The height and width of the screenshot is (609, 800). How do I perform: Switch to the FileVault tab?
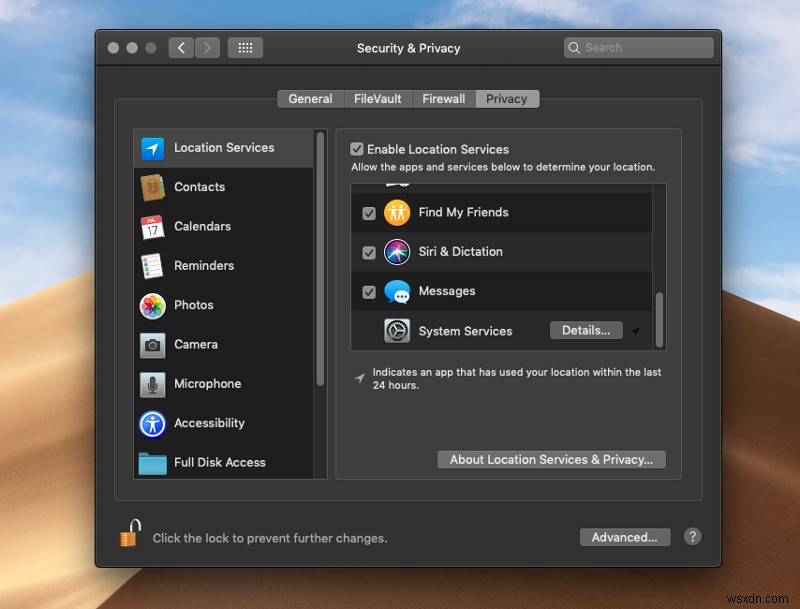point(377,98)
